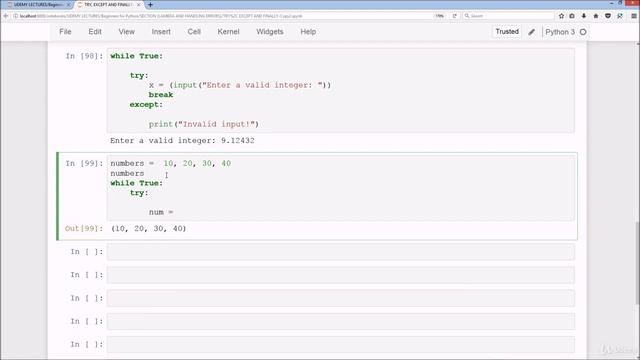Select the TRY, EXCEPT AND FINALLY tab

[109, 5]
